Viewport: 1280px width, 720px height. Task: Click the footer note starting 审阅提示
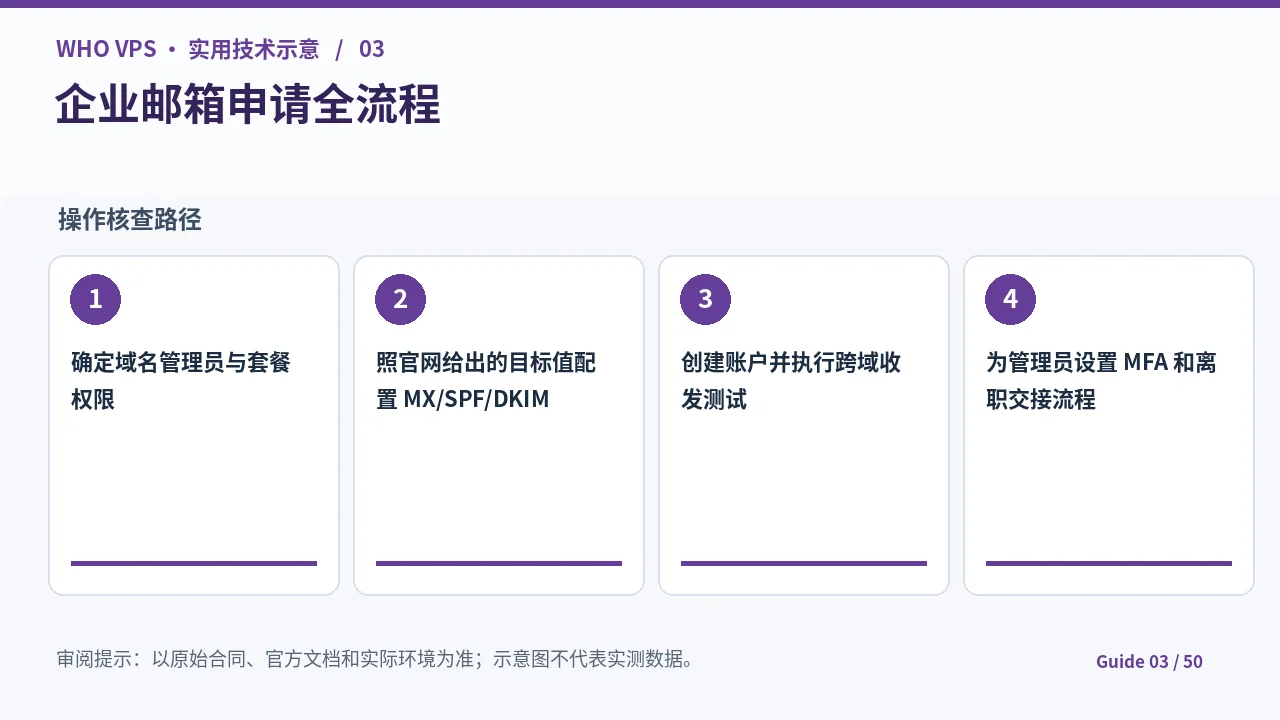(x=376, y=659)
